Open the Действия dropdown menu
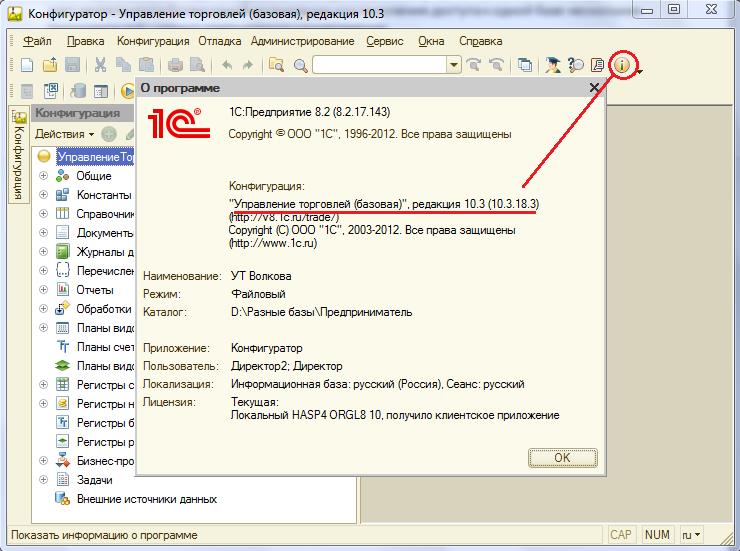This screenshot has height=551, width=740. (65, 134)
